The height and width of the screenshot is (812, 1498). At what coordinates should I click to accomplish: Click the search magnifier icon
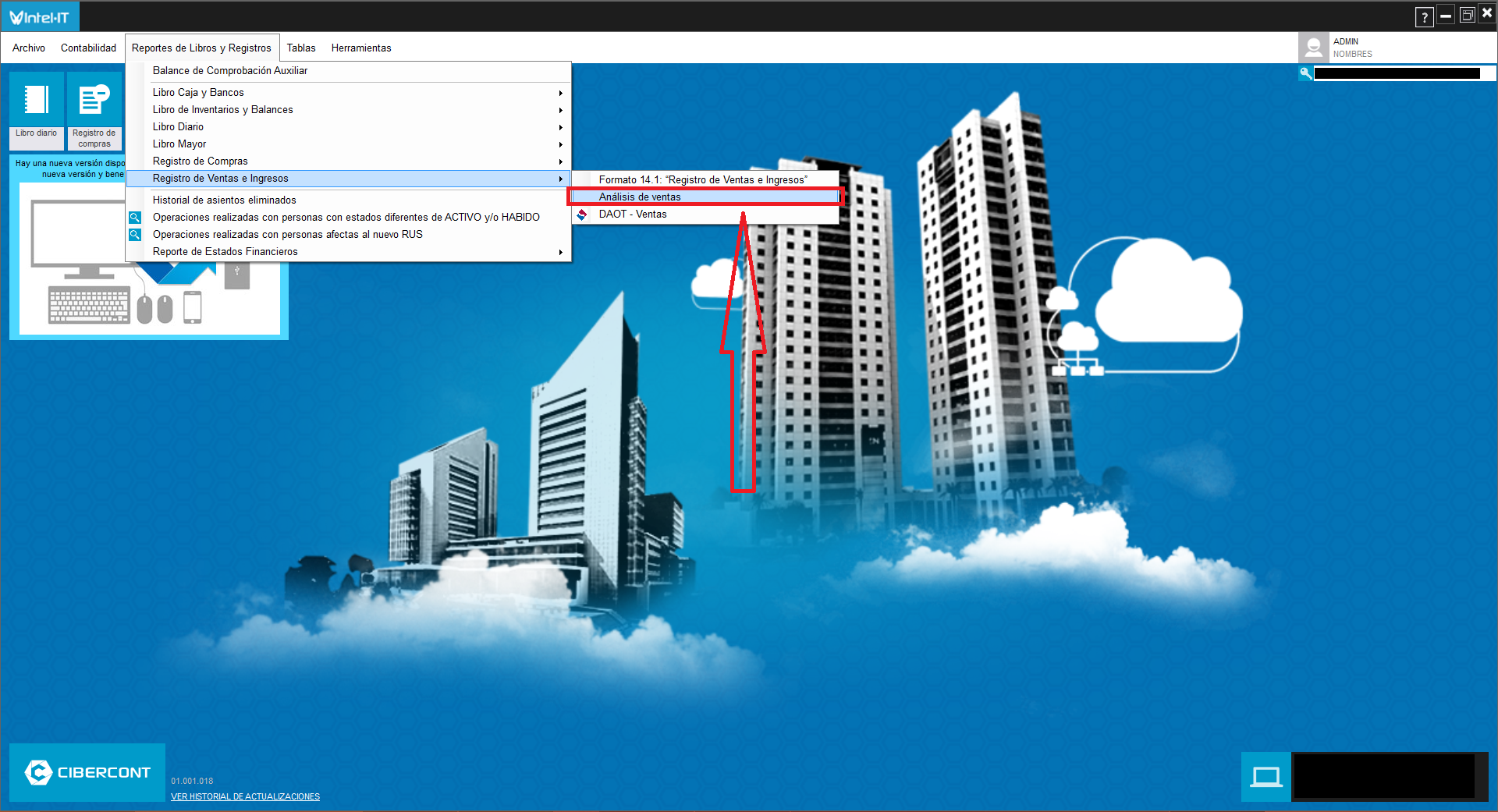coord(1305,73)
